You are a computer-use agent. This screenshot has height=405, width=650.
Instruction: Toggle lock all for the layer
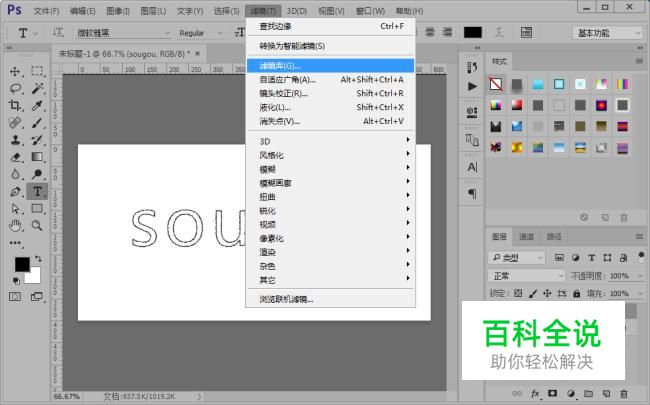coord(577,293)
